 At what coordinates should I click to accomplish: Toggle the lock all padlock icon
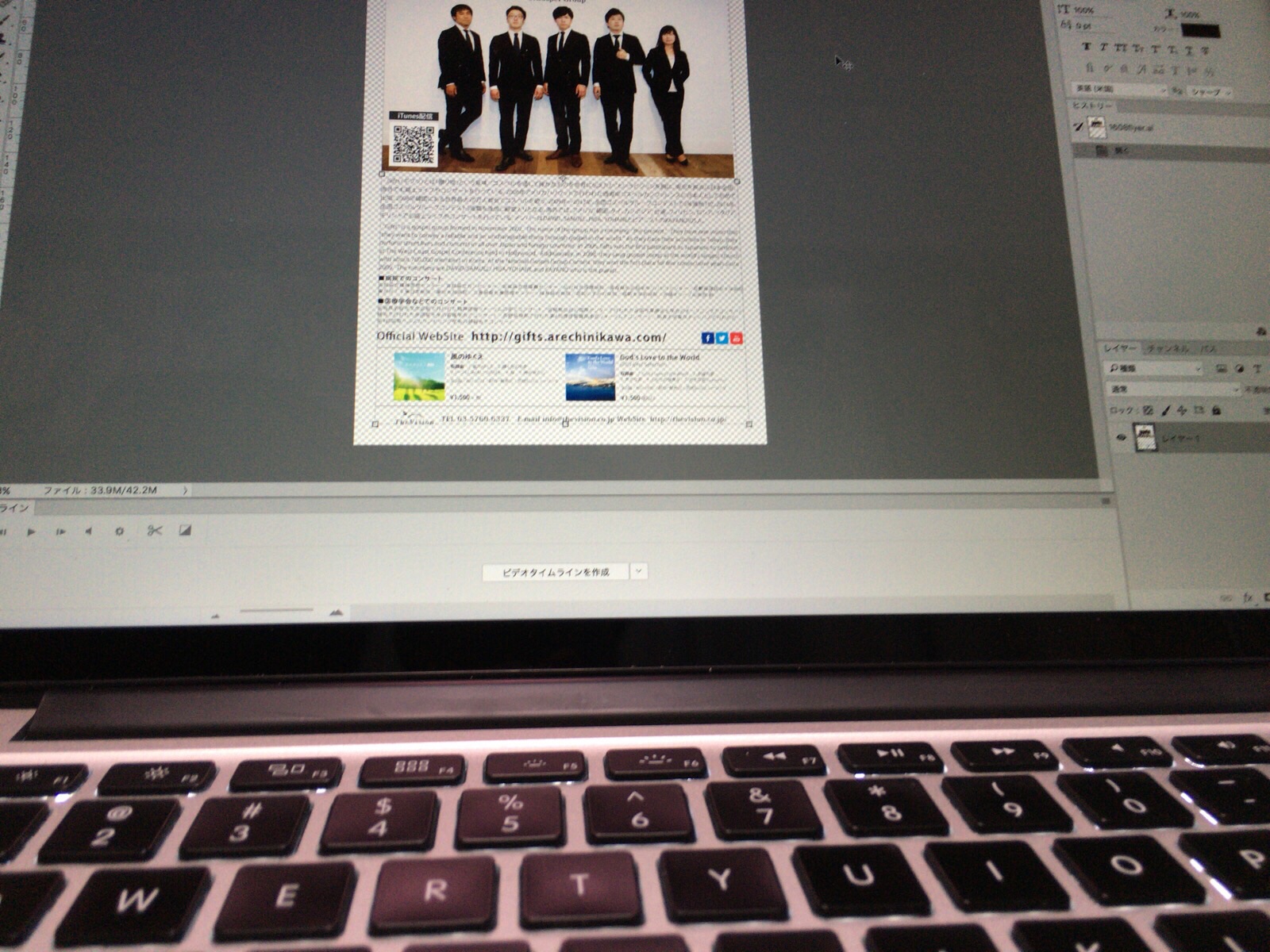[x=1216, y=410]
